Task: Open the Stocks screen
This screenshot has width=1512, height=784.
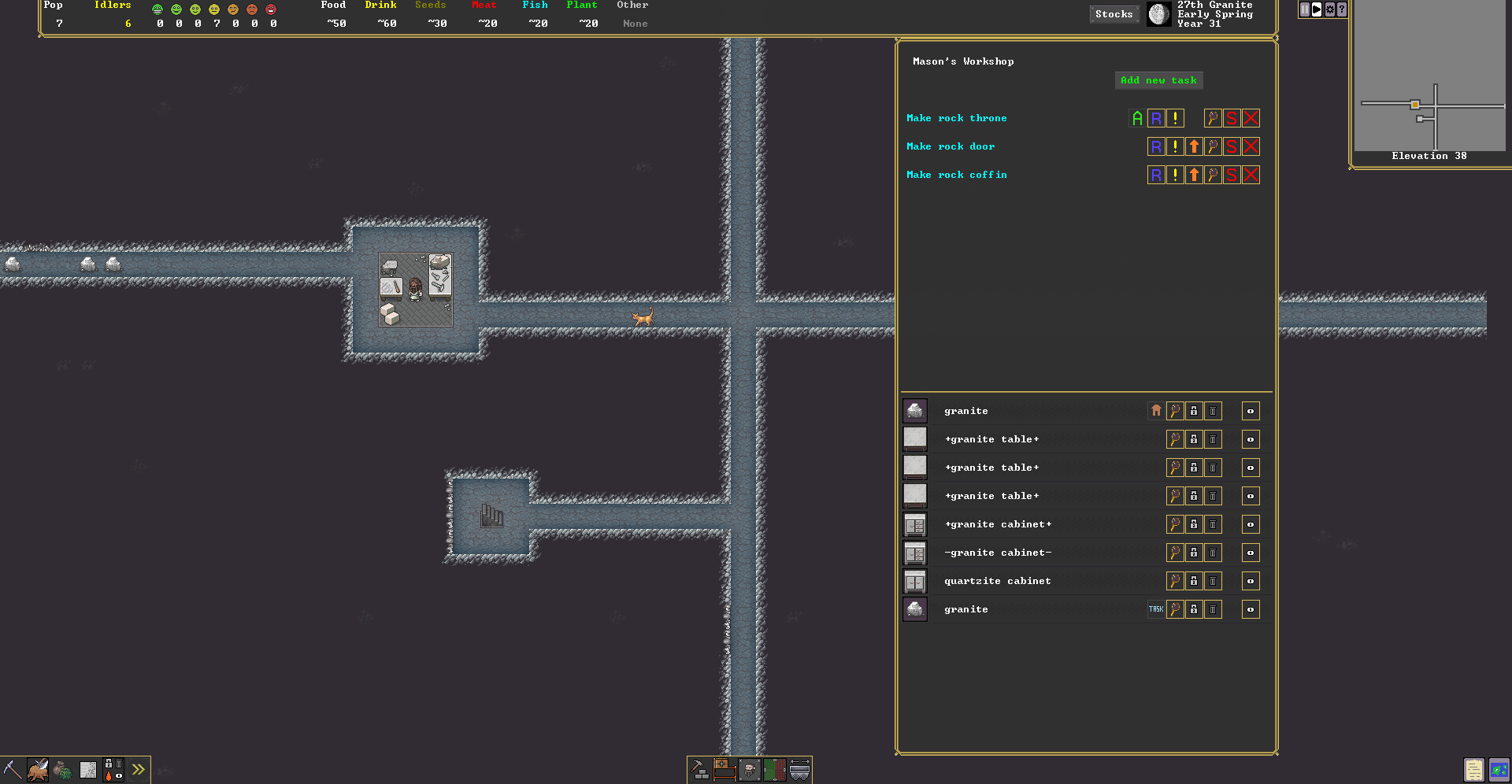Action: pyautogui.click(x=1114, y=14)
